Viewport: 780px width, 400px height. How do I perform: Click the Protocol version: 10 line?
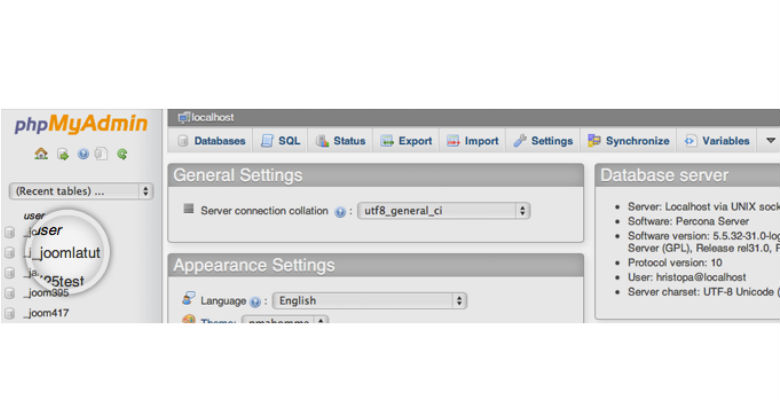[675, 263]
